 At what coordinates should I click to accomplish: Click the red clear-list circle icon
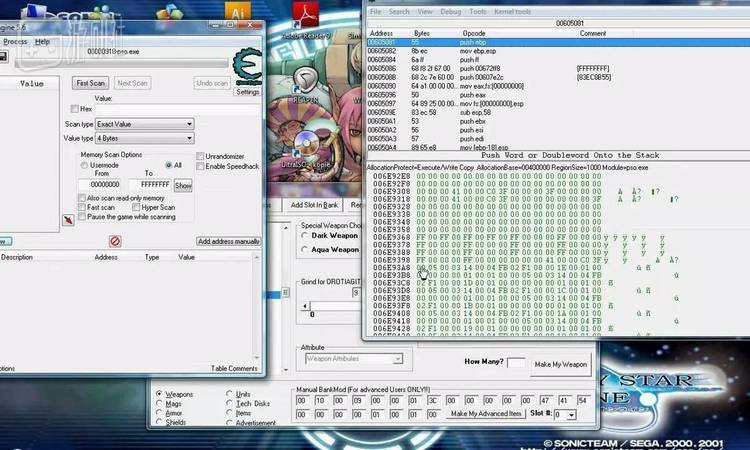click(x=115, y=241)
